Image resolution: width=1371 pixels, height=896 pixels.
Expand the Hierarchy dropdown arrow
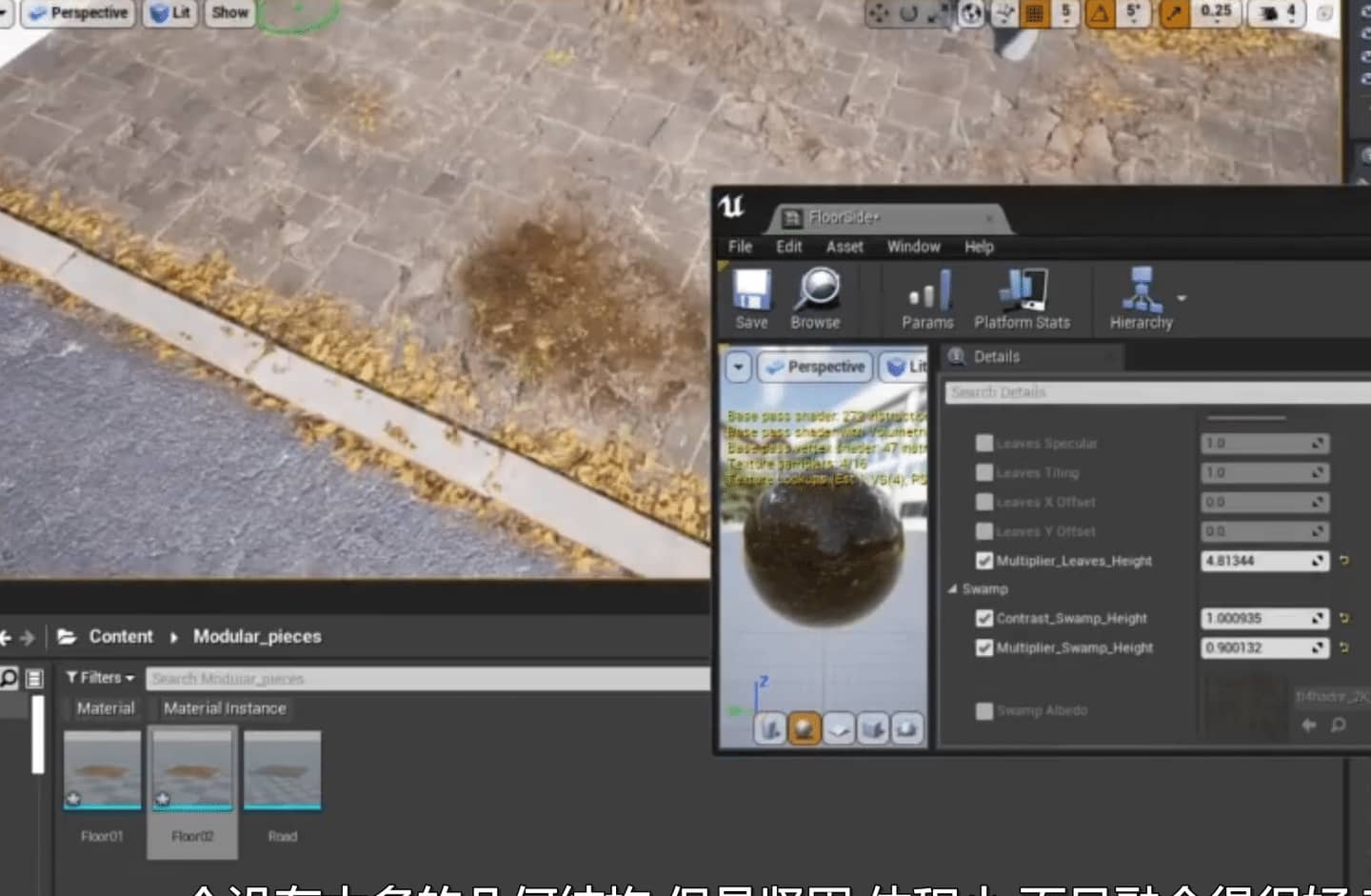coord(1182,298)
